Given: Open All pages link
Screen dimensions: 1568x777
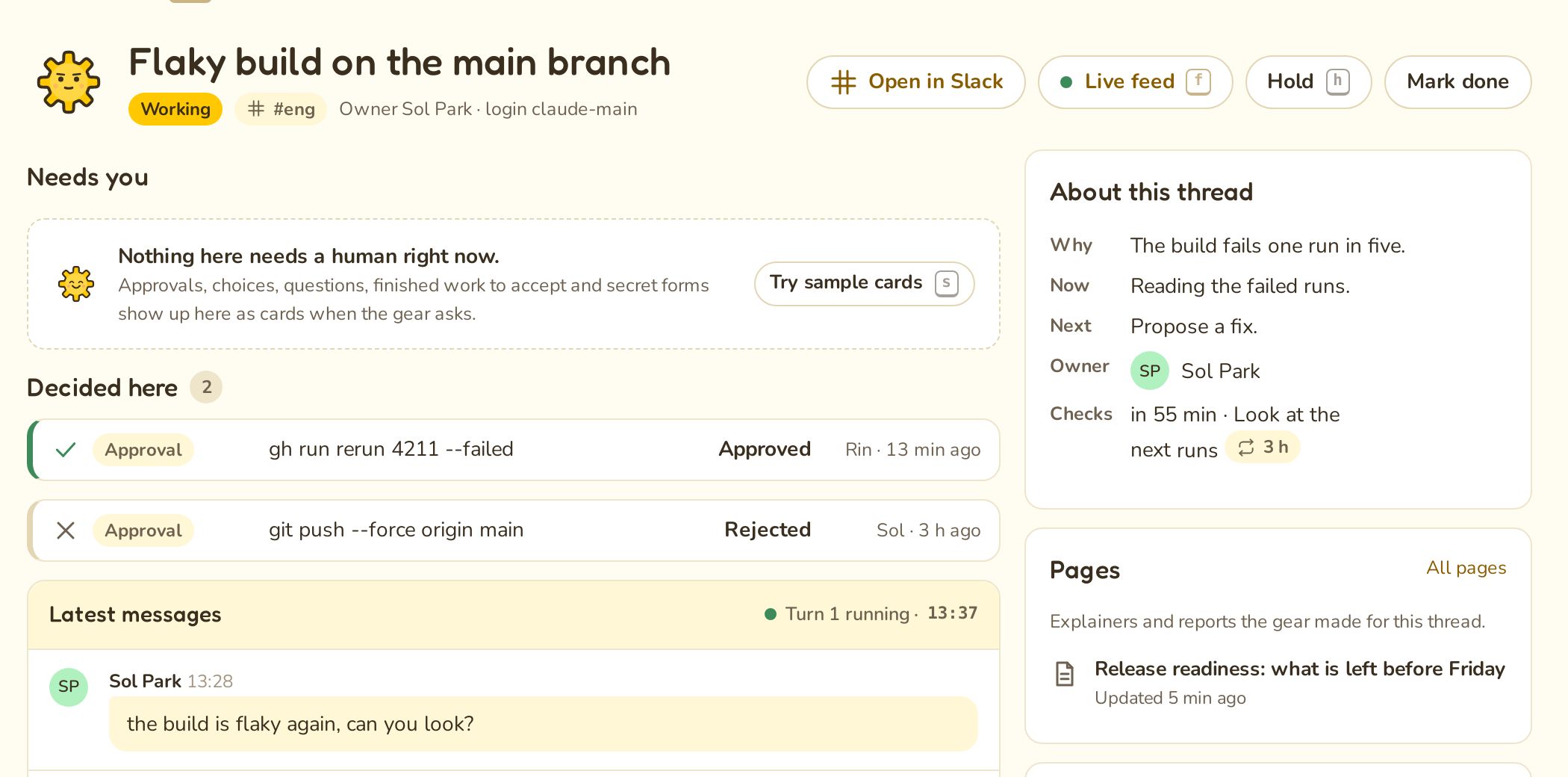Looking at the screenshot, I should tap(1466, 568).
